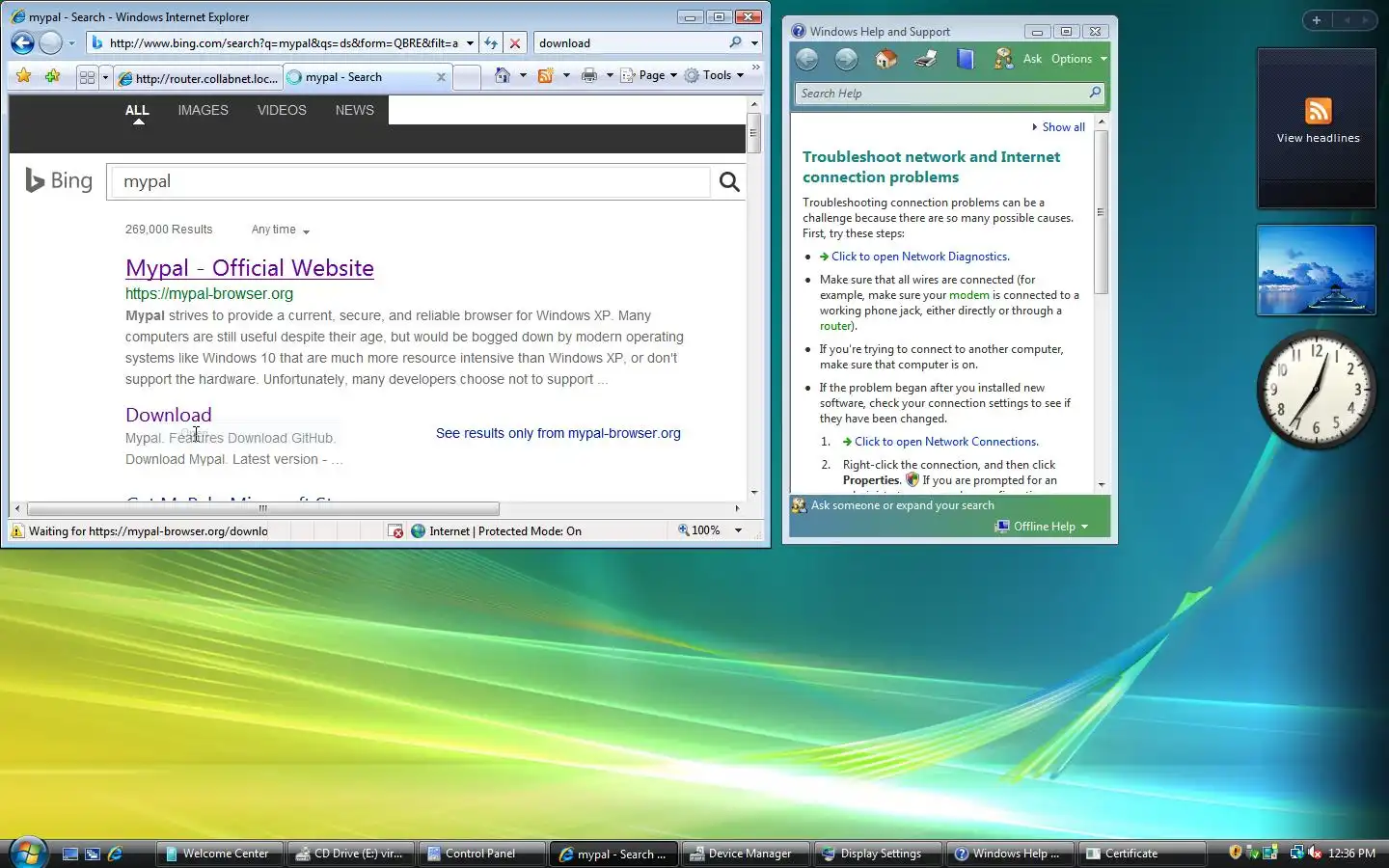Click the 'View headlines' RSS sidebar gadget
The image size is (1389, 868).
(1317, 128)
